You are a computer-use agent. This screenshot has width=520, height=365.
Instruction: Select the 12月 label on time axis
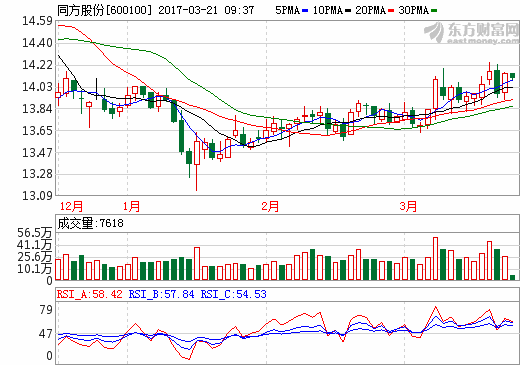71,206
